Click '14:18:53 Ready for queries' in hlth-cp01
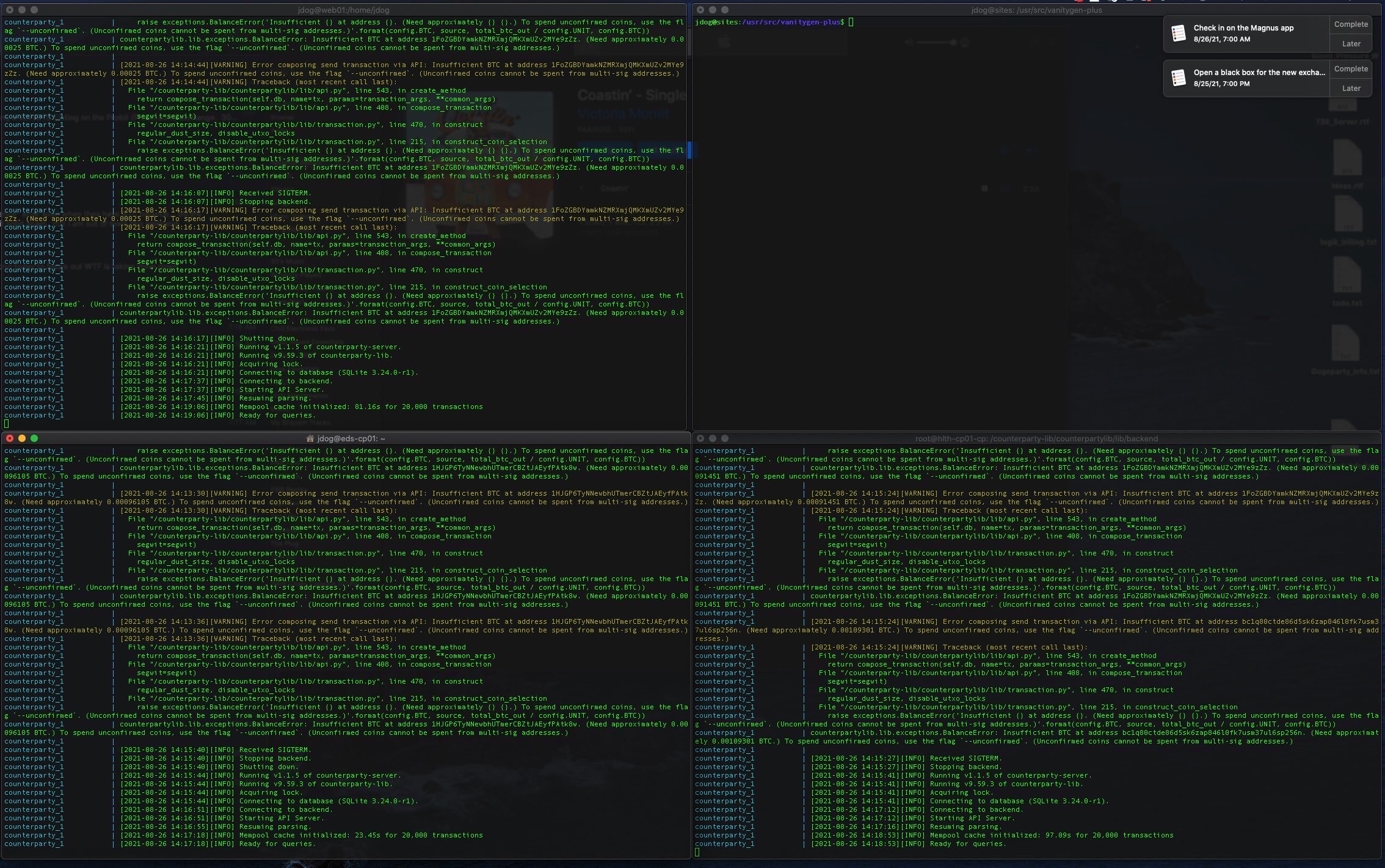The height and width of the screenshot is (868, 1385). [x=909, y=844]
